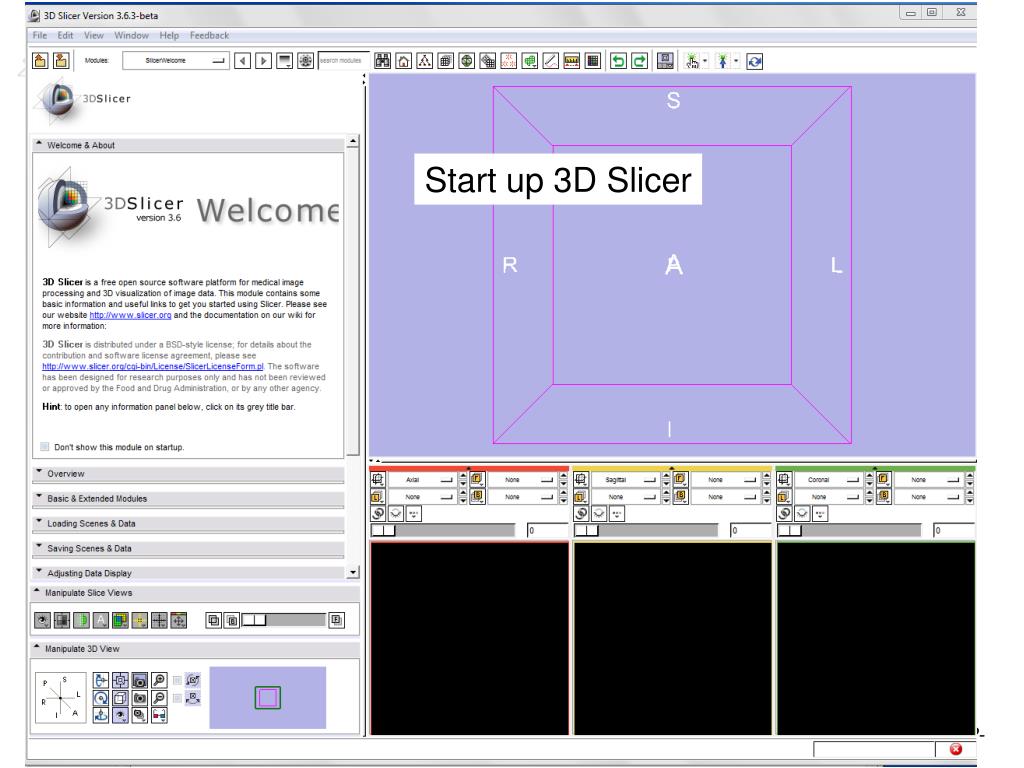Viewport: 1024px width, 768px height.
Task: Open the View menu
Action: tap(93, 35)
